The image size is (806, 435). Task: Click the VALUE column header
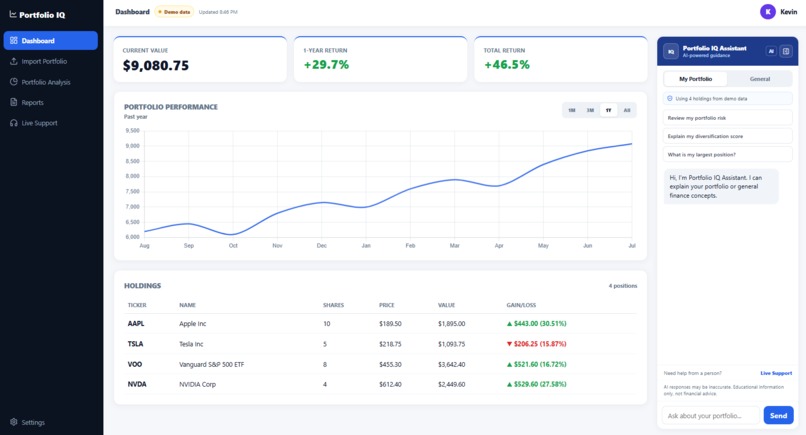coord(446,305)
